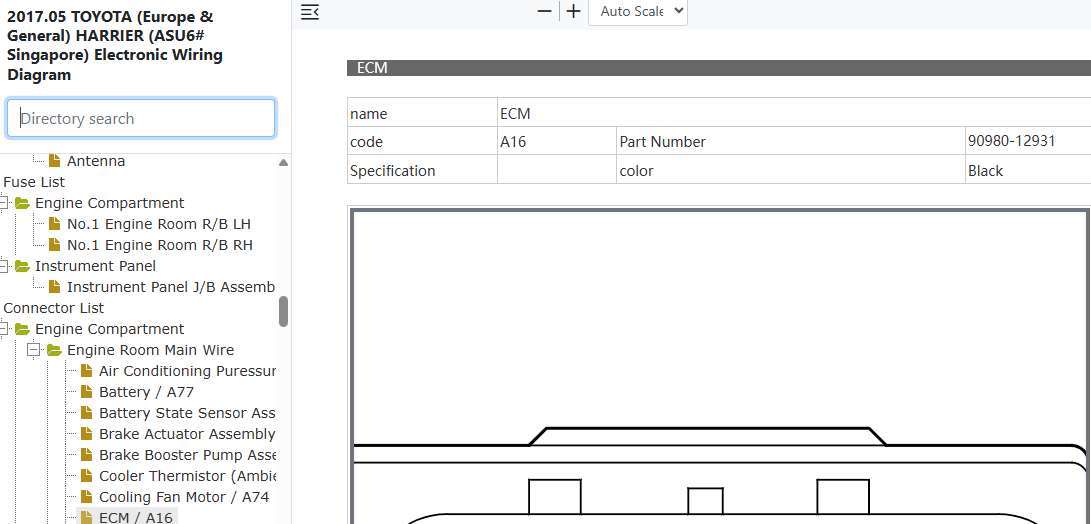
Task: Open the Battery / A77 connector
Action: (x=146, y=392)
